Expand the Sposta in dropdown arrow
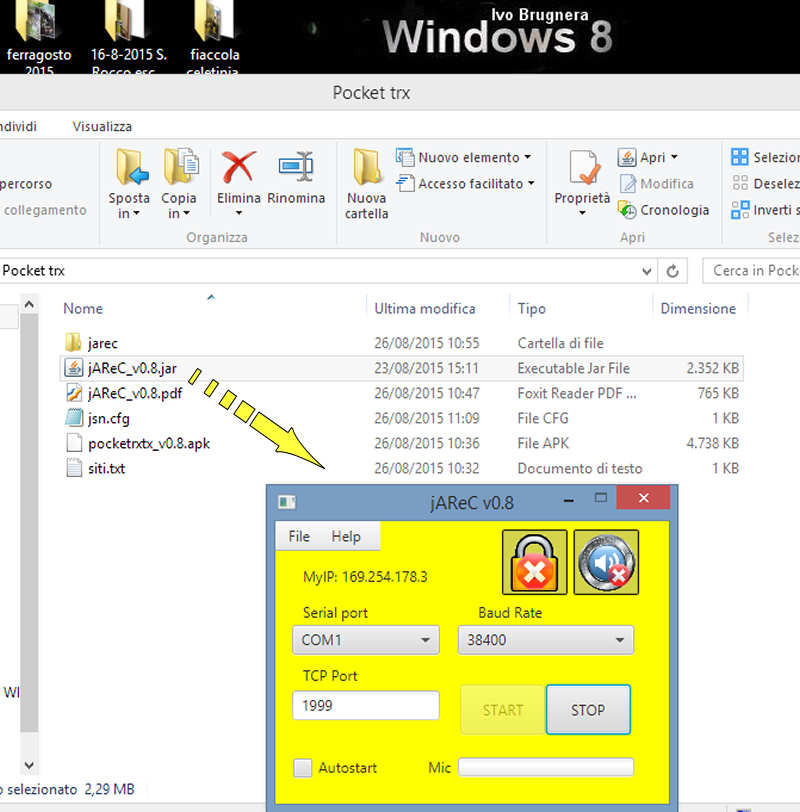This screenshot has height=812, width=800. (136, 213)
